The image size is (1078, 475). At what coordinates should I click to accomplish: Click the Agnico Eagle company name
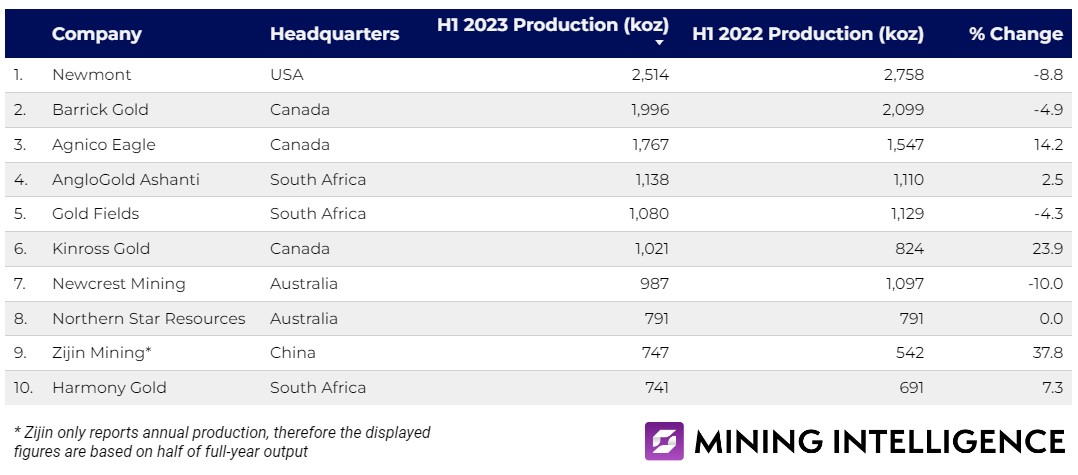(x=104, y=145)
